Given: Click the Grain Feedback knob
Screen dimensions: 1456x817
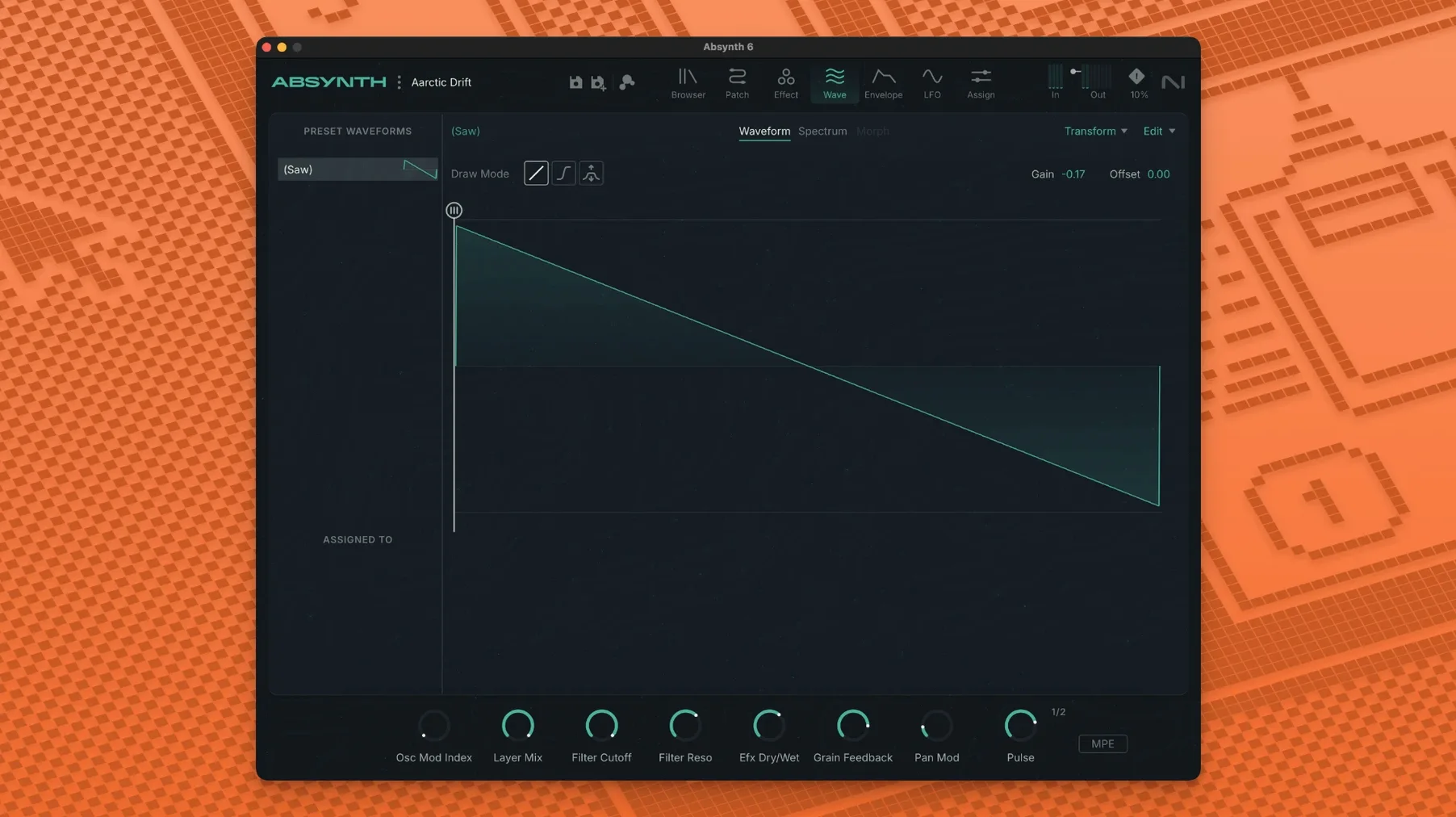Looking at the screenshot, I should pos(852,726).
